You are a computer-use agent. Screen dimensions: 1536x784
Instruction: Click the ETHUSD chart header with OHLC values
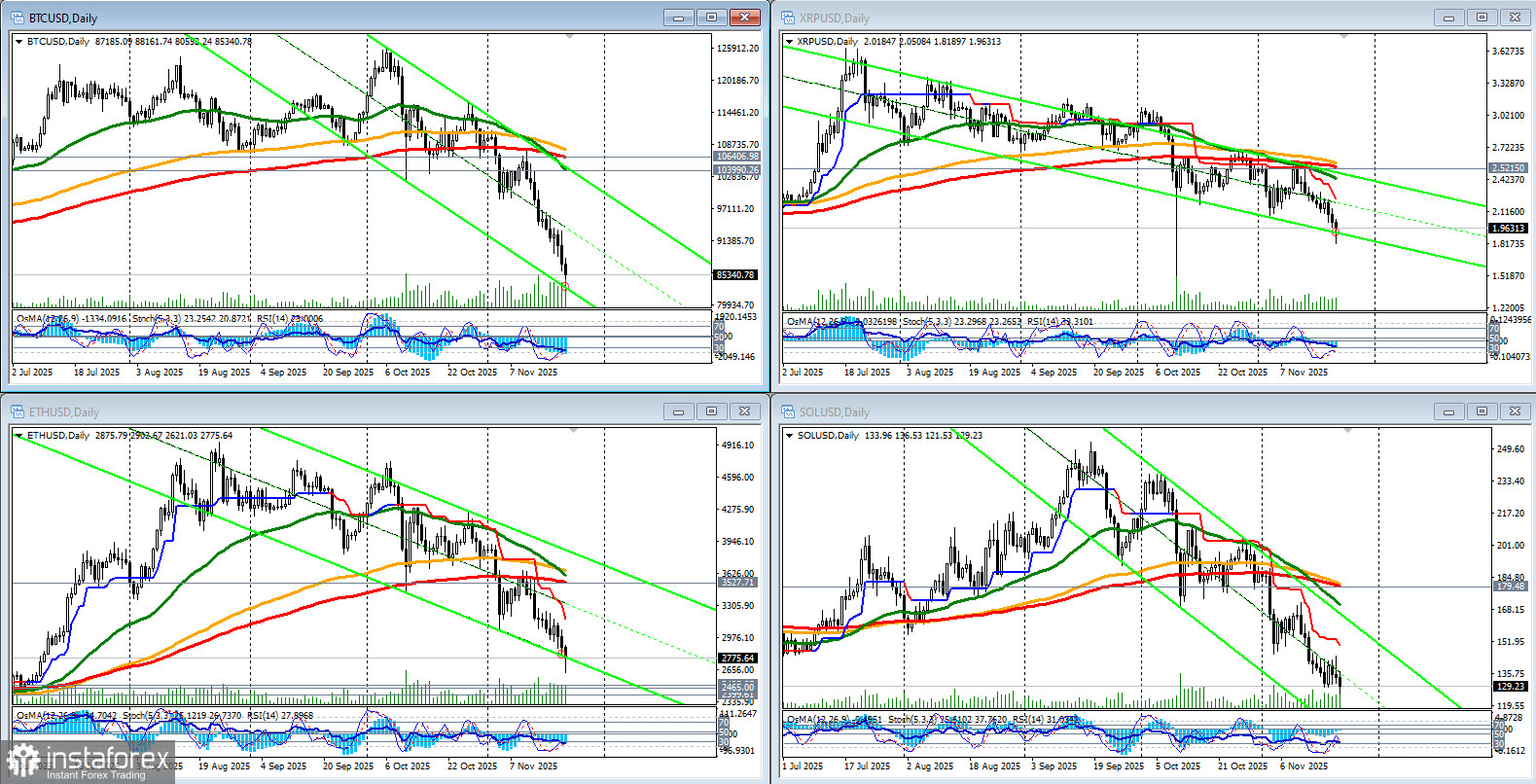(130, 436)
